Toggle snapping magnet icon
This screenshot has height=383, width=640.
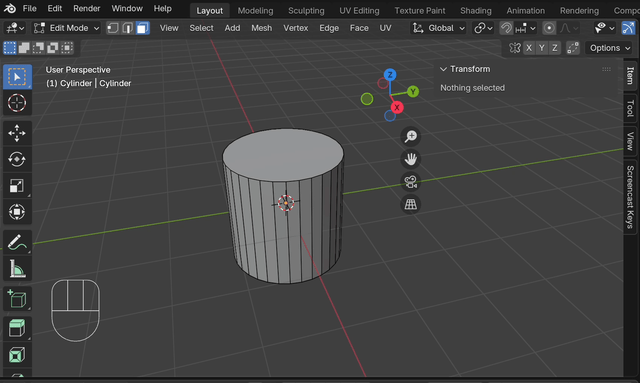pyautogui.click(x=506, y=28)
